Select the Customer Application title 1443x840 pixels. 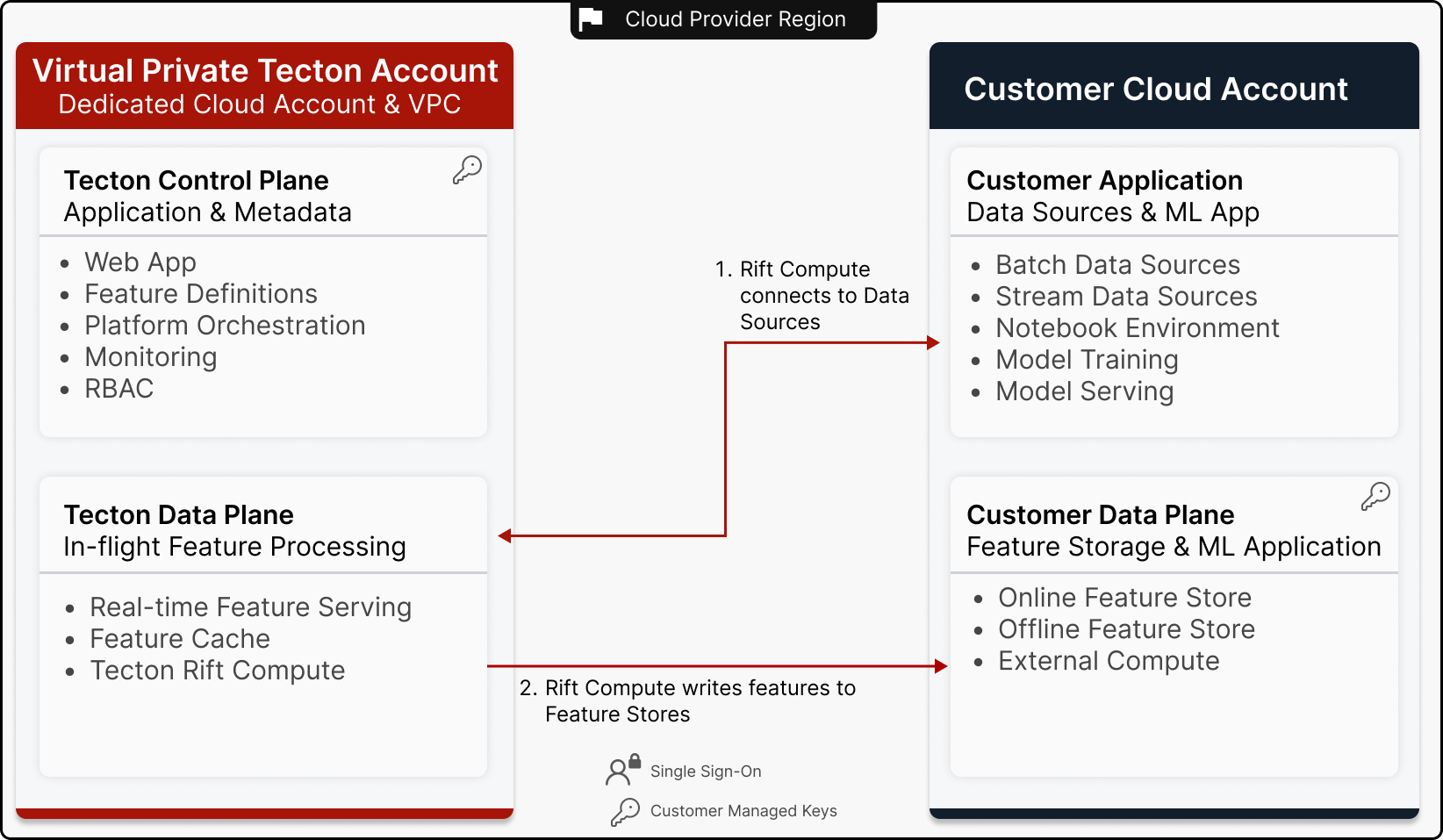point(1105,181)
